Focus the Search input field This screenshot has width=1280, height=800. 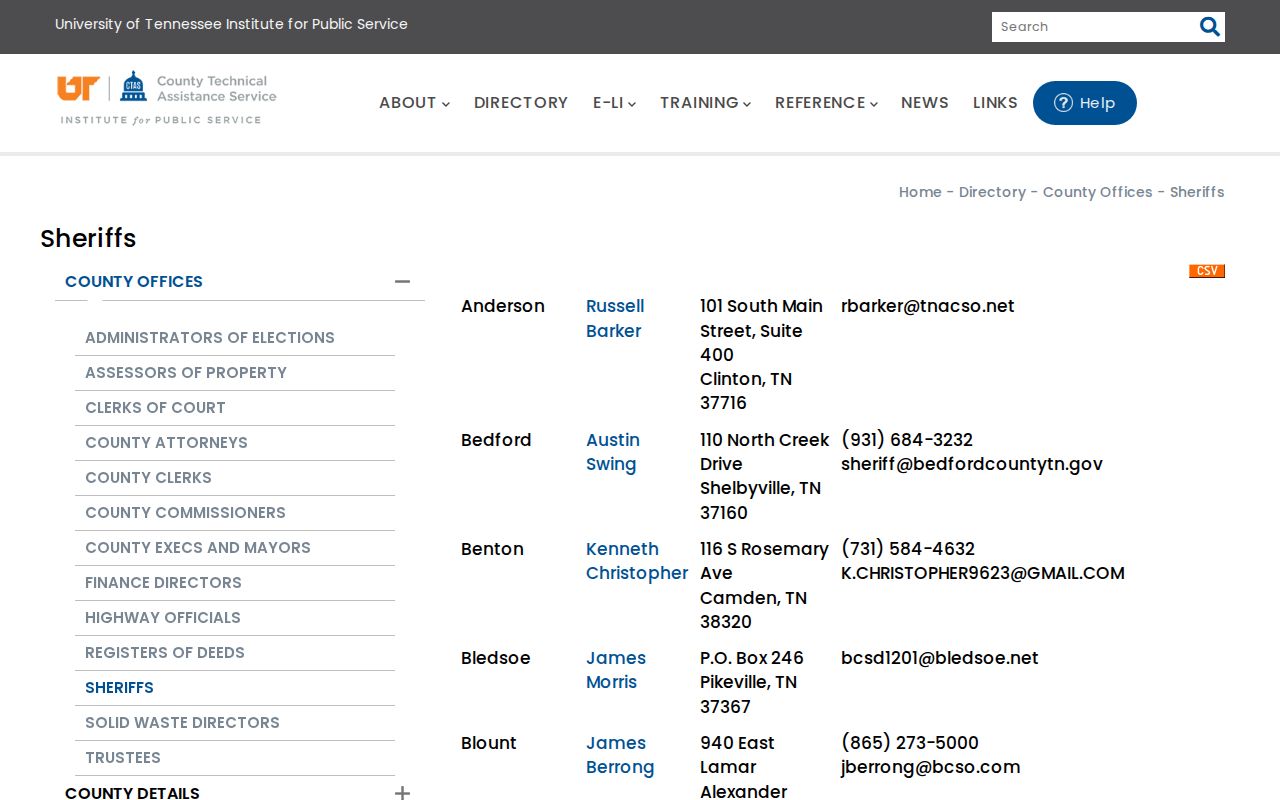click(x=1092, y=27)
